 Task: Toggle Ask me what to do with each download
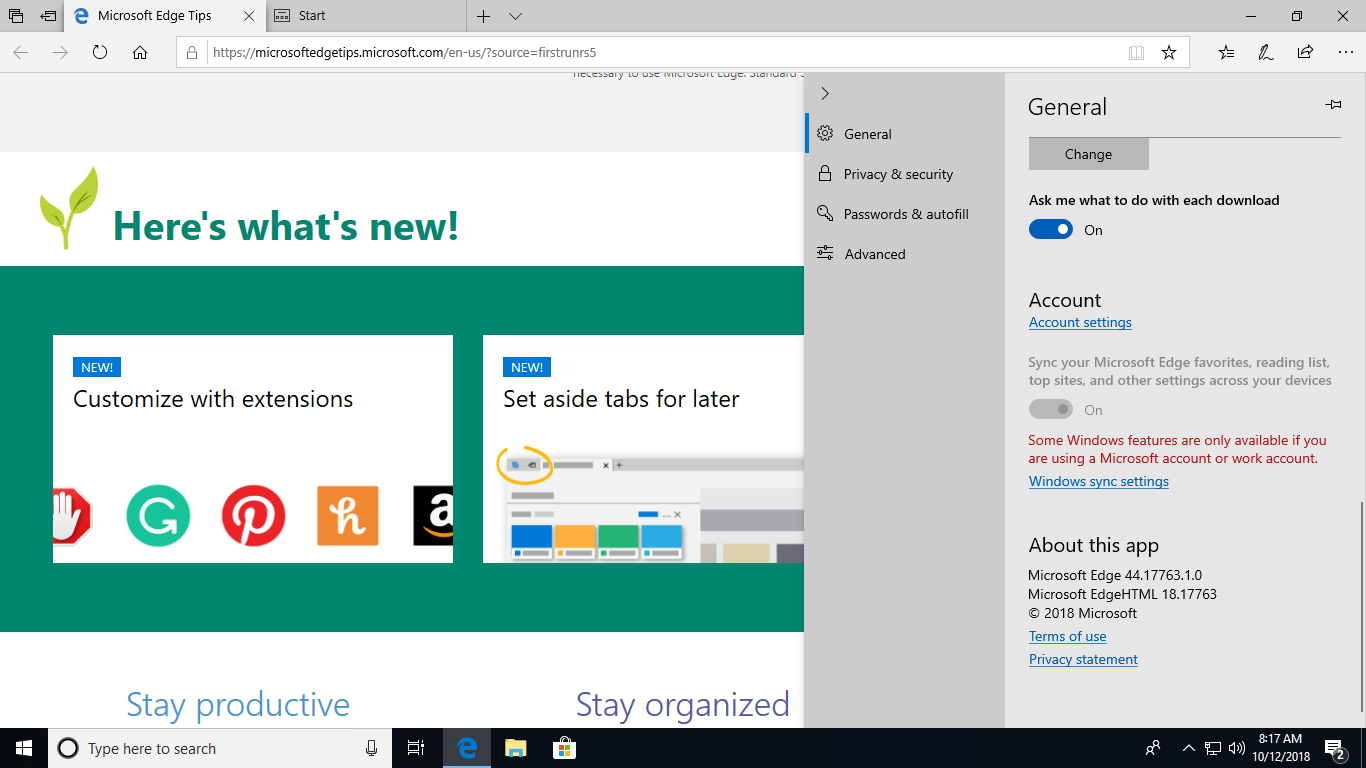pyautogui.click(x=1051, y=230)
